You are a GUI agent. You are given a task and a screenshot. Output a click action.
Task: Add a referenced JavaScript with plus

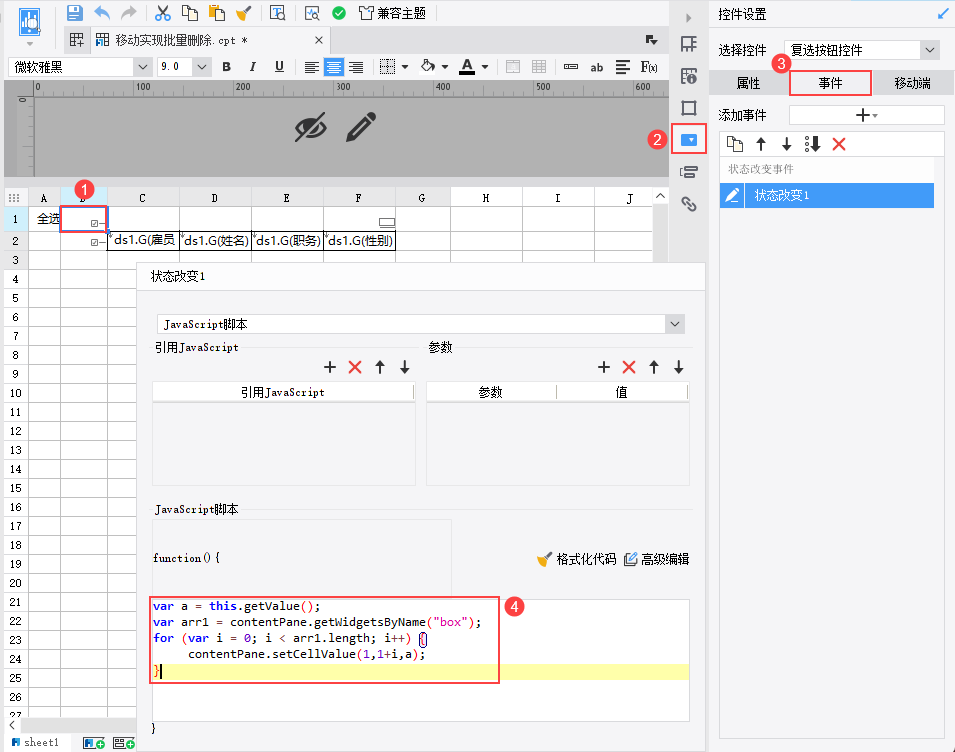pos(329,367)
